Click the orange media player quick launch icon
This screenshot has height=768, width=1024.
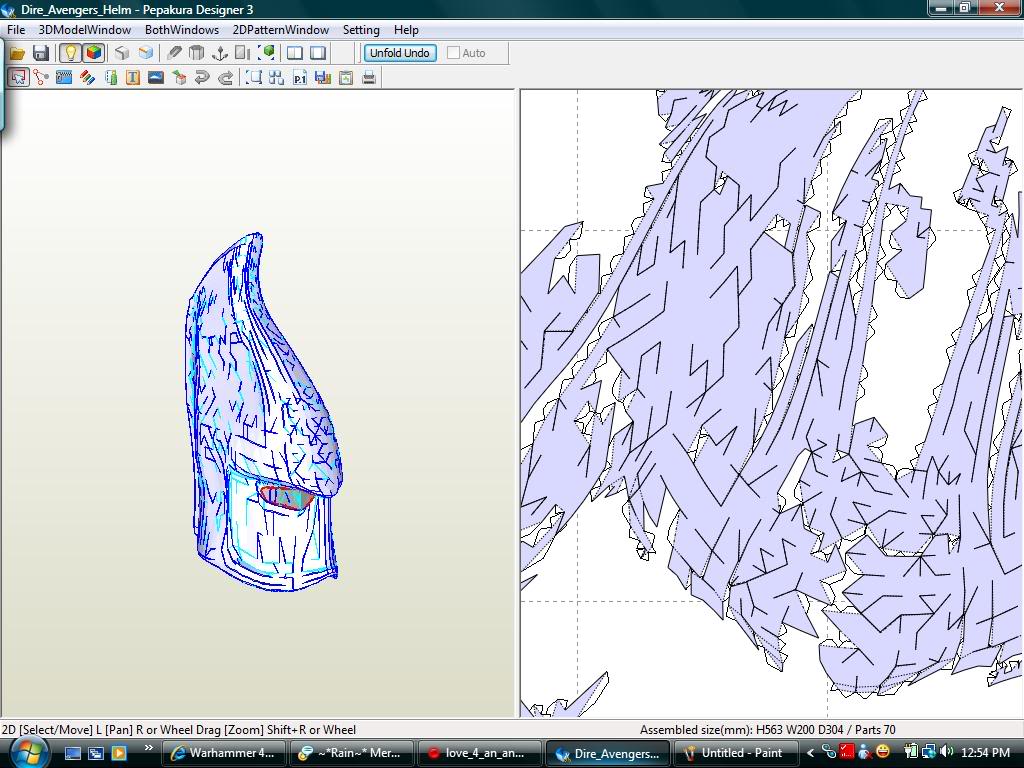click(x=119, y=753)
